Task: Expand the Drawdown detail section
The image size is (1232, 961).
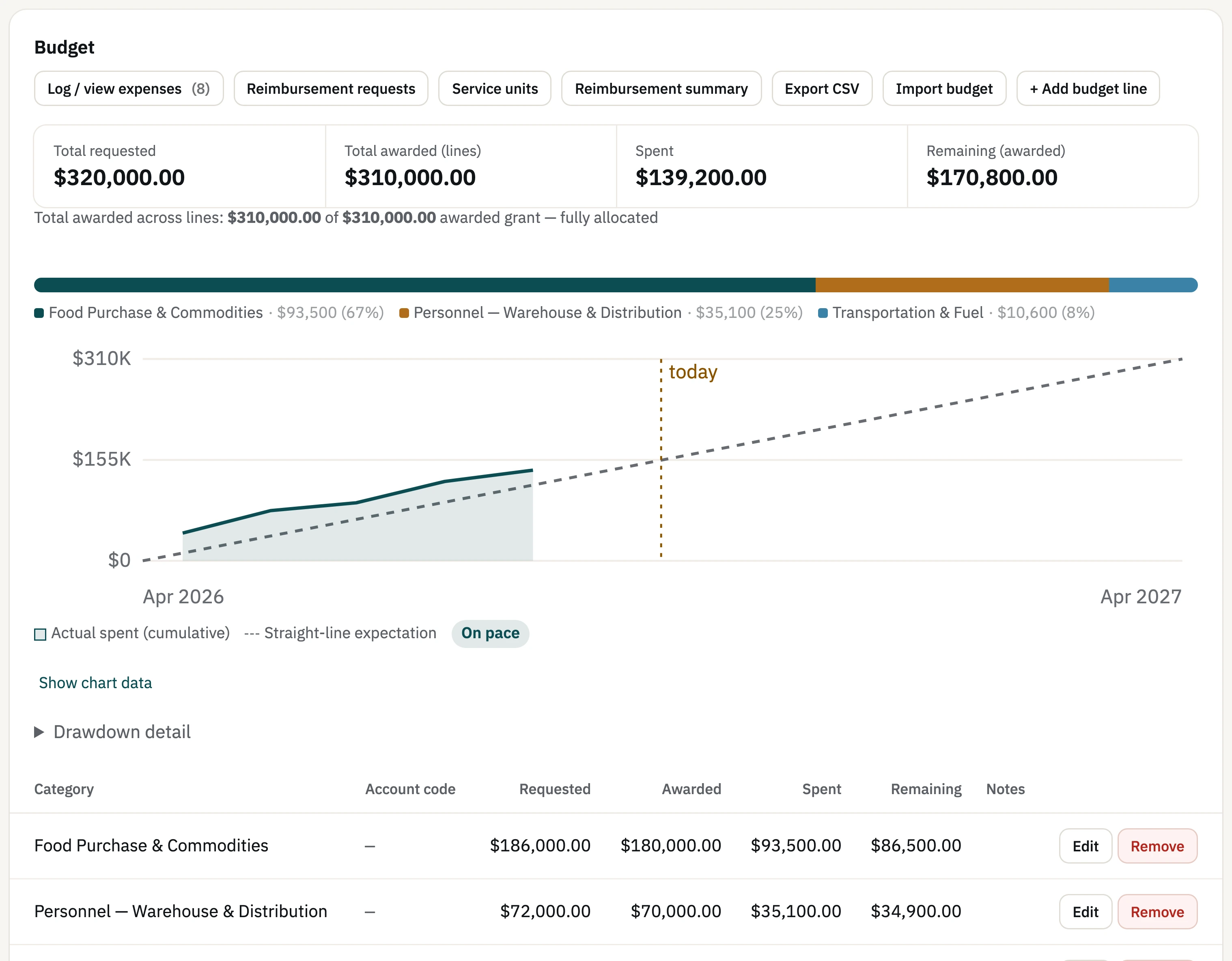Action: (x=113, y=732)
